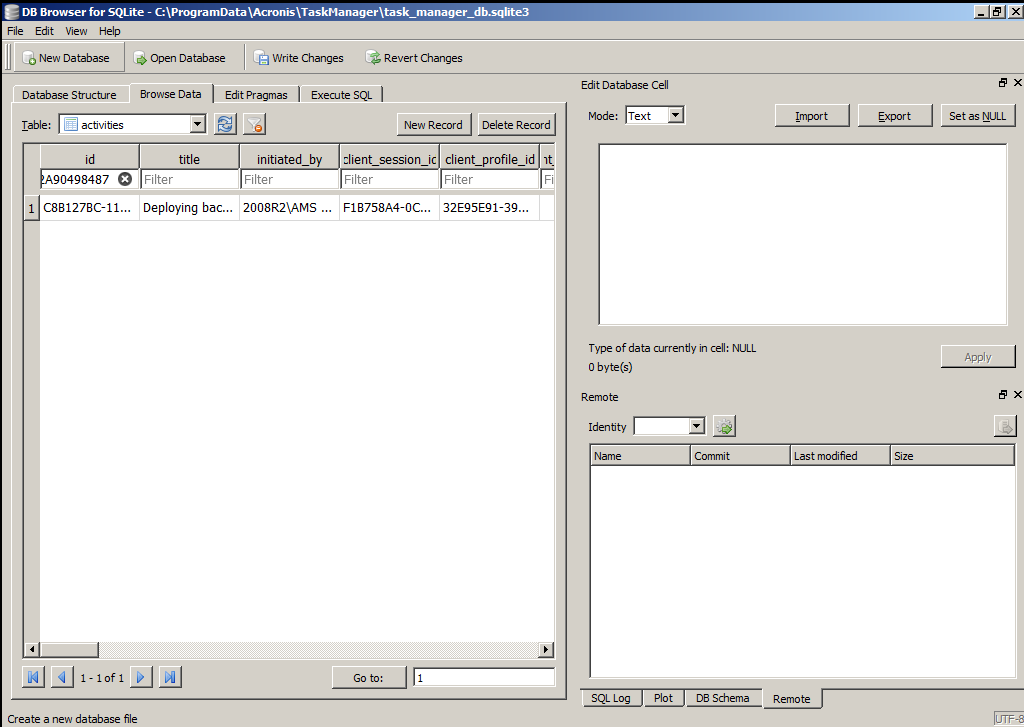Sort by the initiated_by column header
This screenshot has width=1024, height=727.
tap(289, 159)
